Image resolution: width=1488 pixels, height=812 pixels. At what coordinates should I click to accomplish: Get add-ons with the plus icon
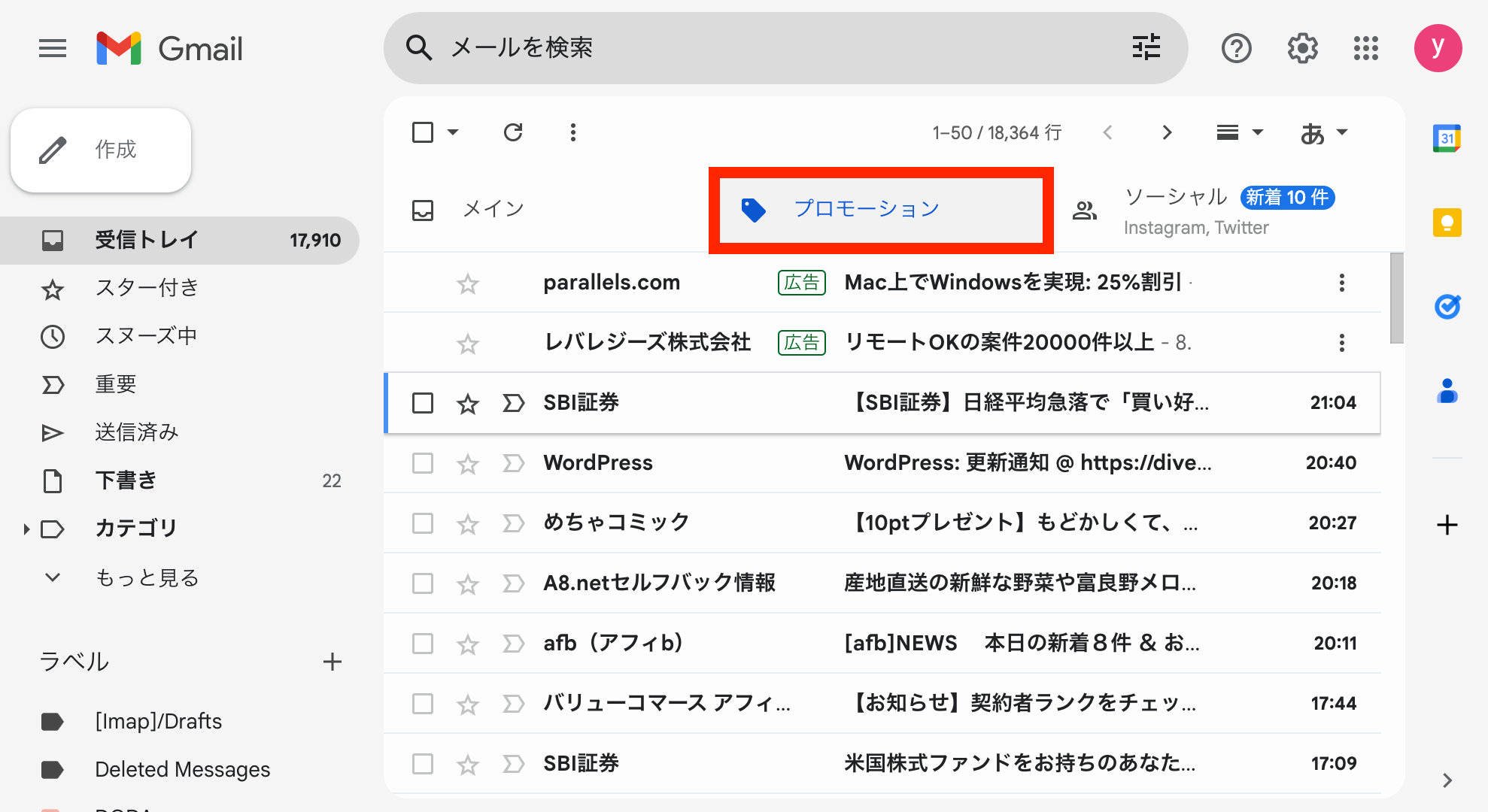(x=1447, y=525)
